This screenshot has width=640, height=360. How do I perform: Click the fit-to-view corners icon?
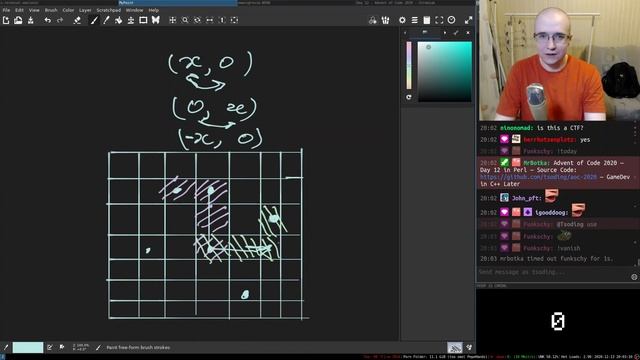(439, 20)
